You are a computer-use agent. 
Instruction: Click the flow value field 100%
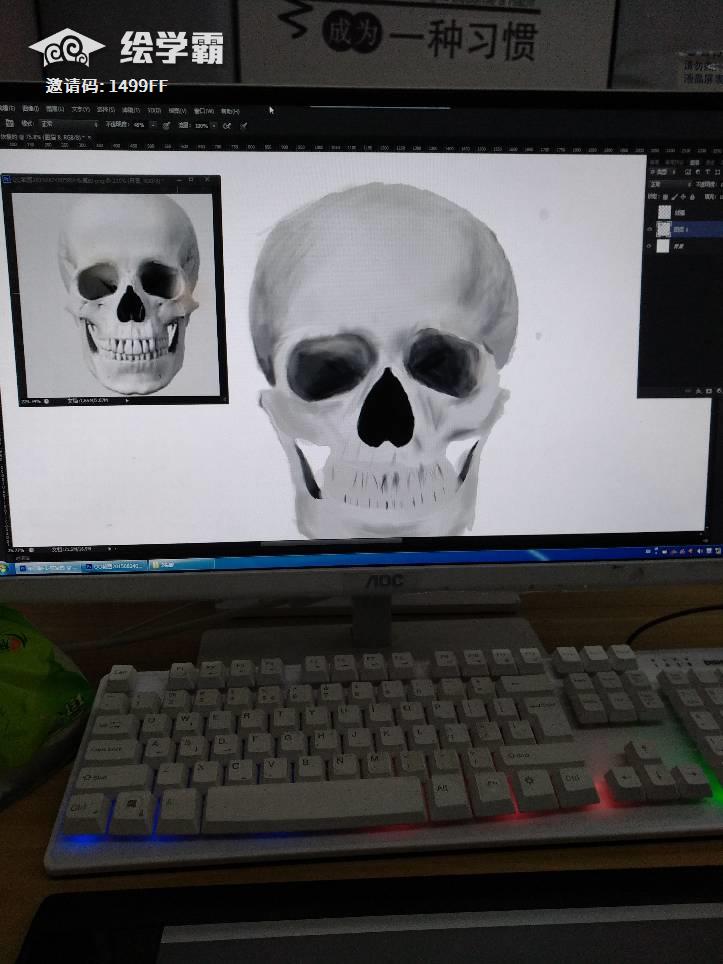point(201,125)
